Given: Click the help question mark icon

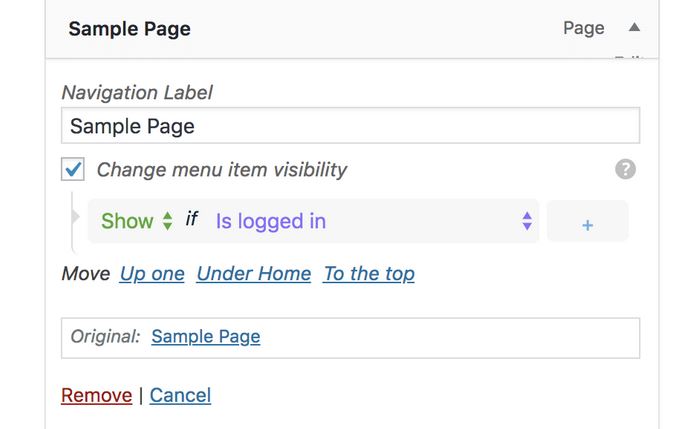Looking at the screenshot, I should tap(625, 169).
